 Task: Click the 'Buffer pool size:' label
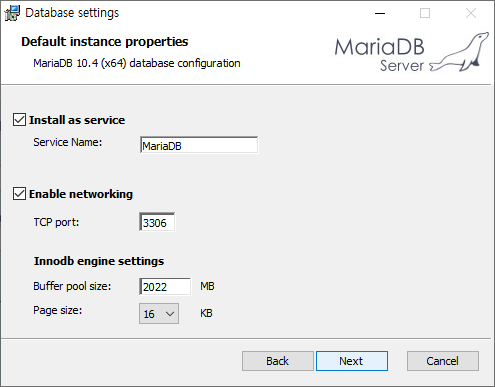pos(72,286)
